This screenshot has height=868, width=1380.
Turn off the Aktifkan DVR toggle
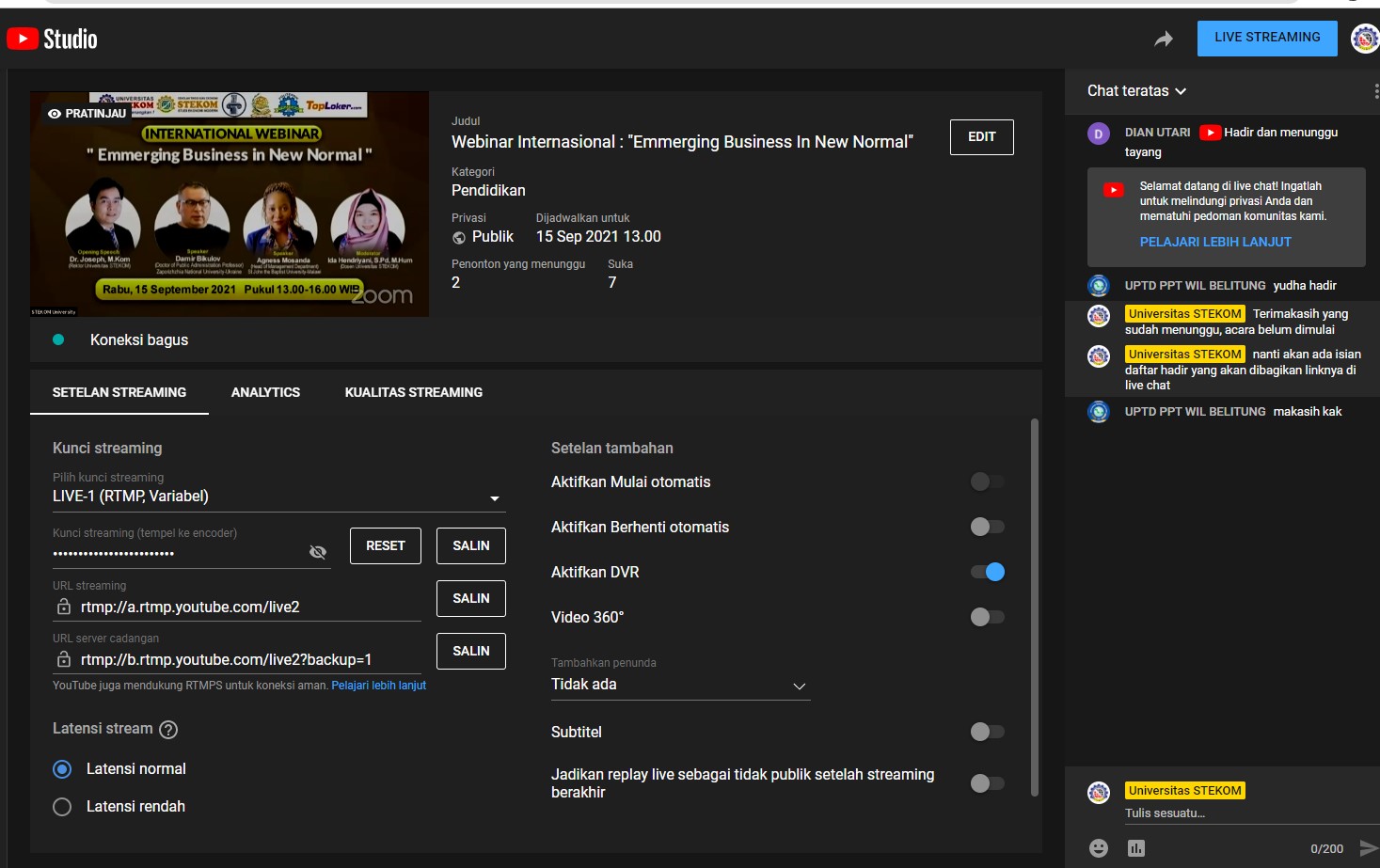click(988, 572)
